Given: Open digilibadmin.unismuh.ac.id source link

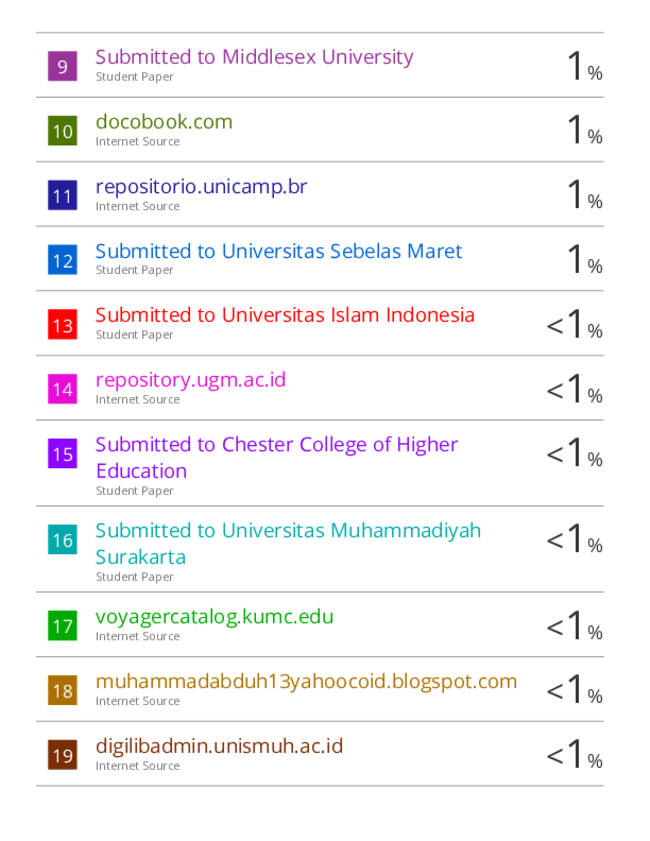Looking at the screenshot, I should (x=219, y=746).
